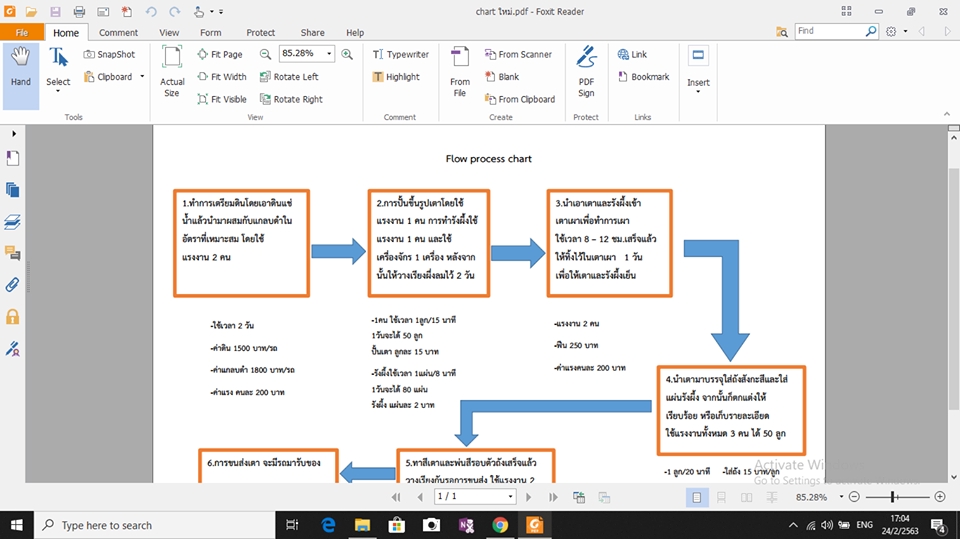Click the zoom slider in status bar
The height and width of the screenshot is (539, 960).
[897, 497]
